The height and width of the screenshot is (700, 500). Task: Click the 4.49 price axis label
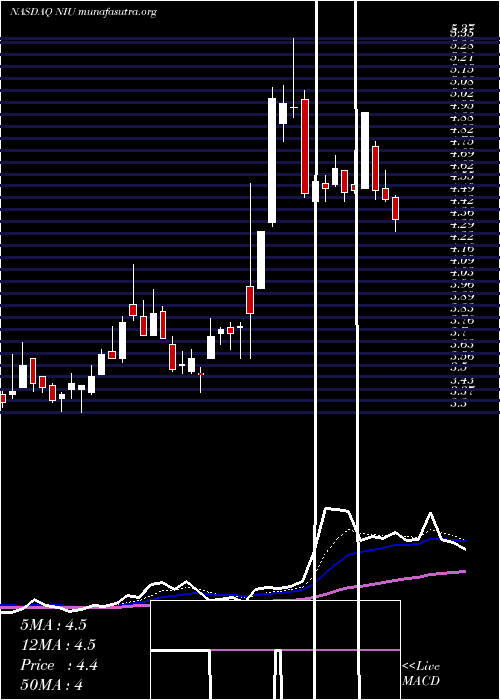click(461, 188)
